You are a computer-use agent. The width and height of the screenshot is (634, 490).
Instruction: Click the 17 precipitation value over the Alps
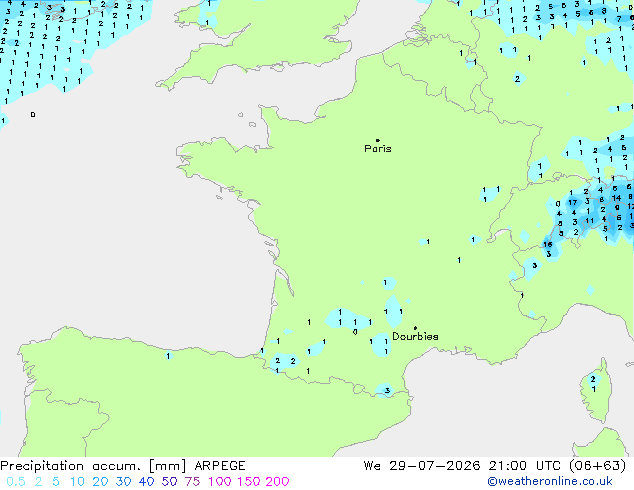tap(573, 203)
